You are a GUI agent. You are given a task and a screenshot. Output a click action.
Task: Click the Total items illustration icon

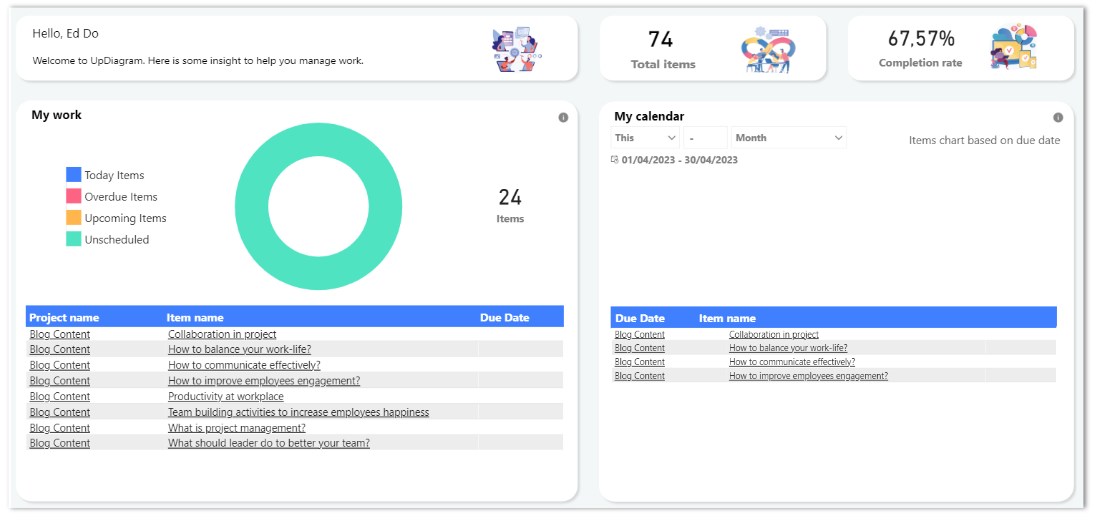point(767,49)
